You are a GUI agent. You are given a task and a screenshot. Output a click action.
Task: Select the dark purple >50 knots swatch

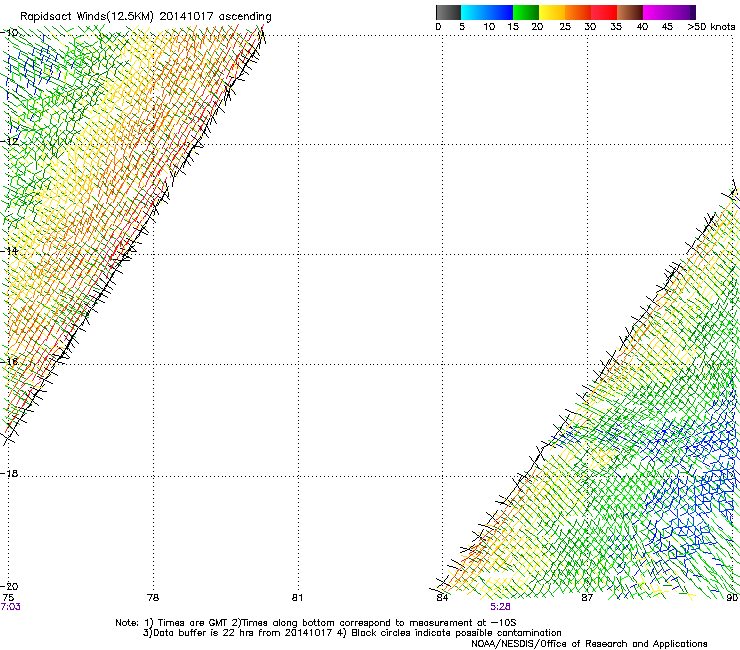coord(693,12)
